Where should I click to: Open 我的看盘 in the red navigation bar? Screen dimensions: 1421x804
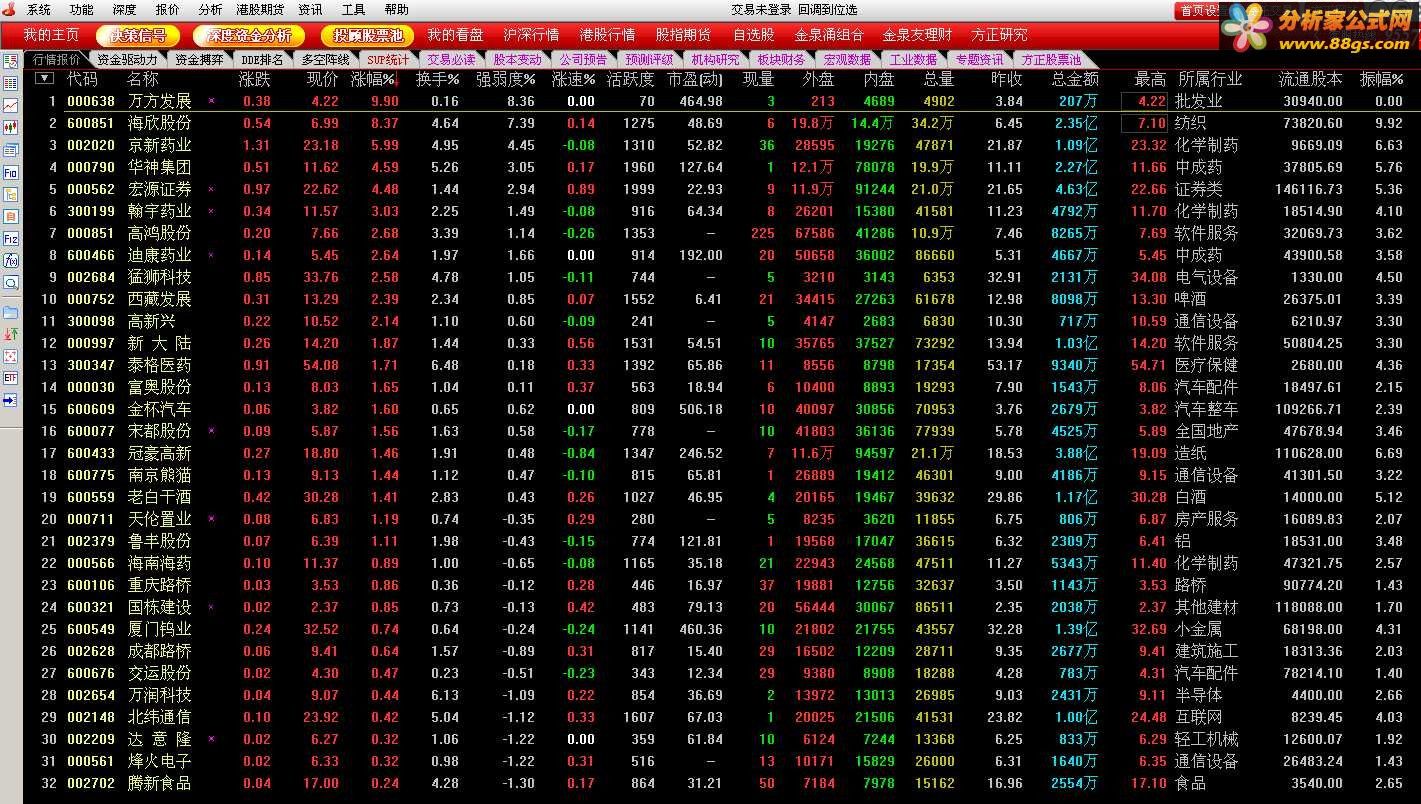pos(455,35)
